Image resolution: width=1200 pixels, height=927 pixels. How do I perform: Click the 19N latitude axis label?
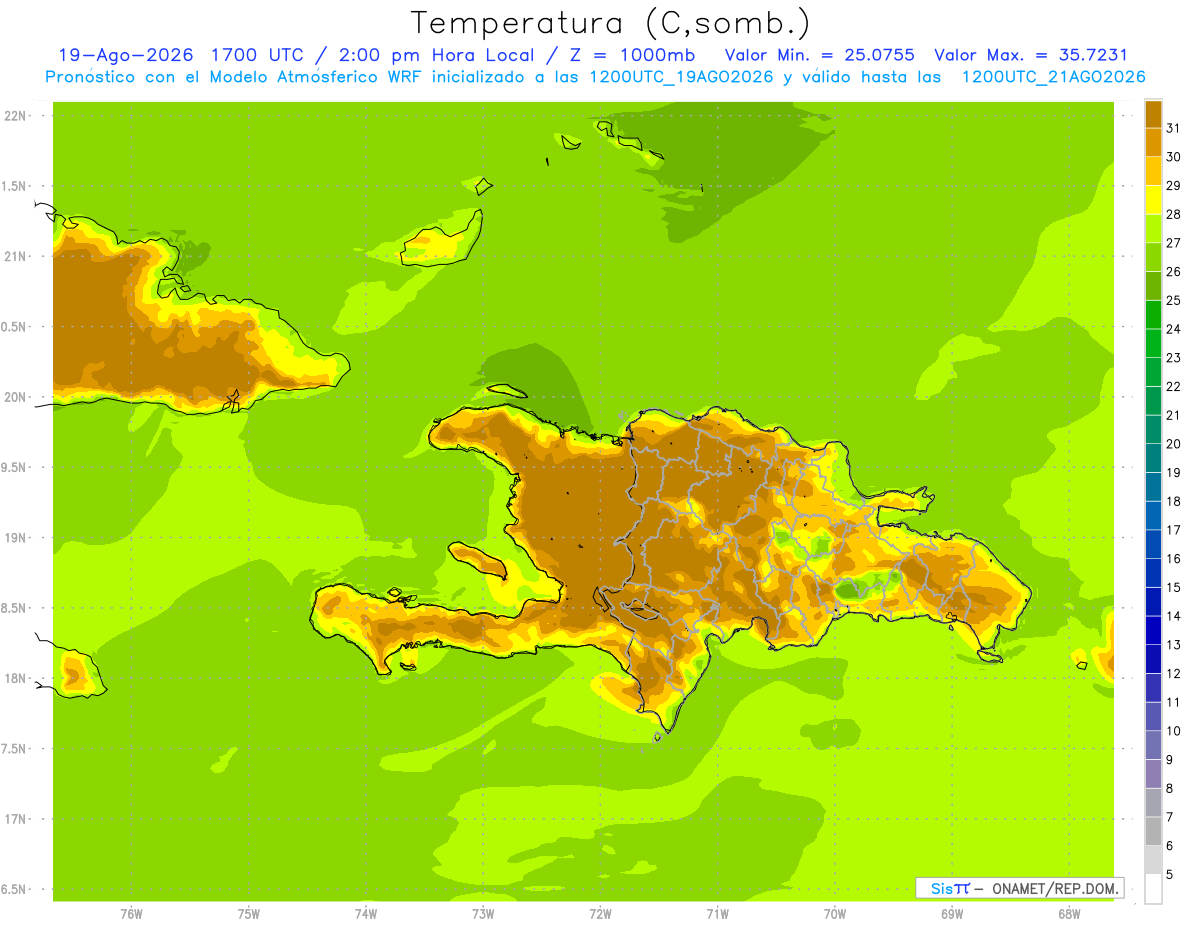tap(15, 538)
